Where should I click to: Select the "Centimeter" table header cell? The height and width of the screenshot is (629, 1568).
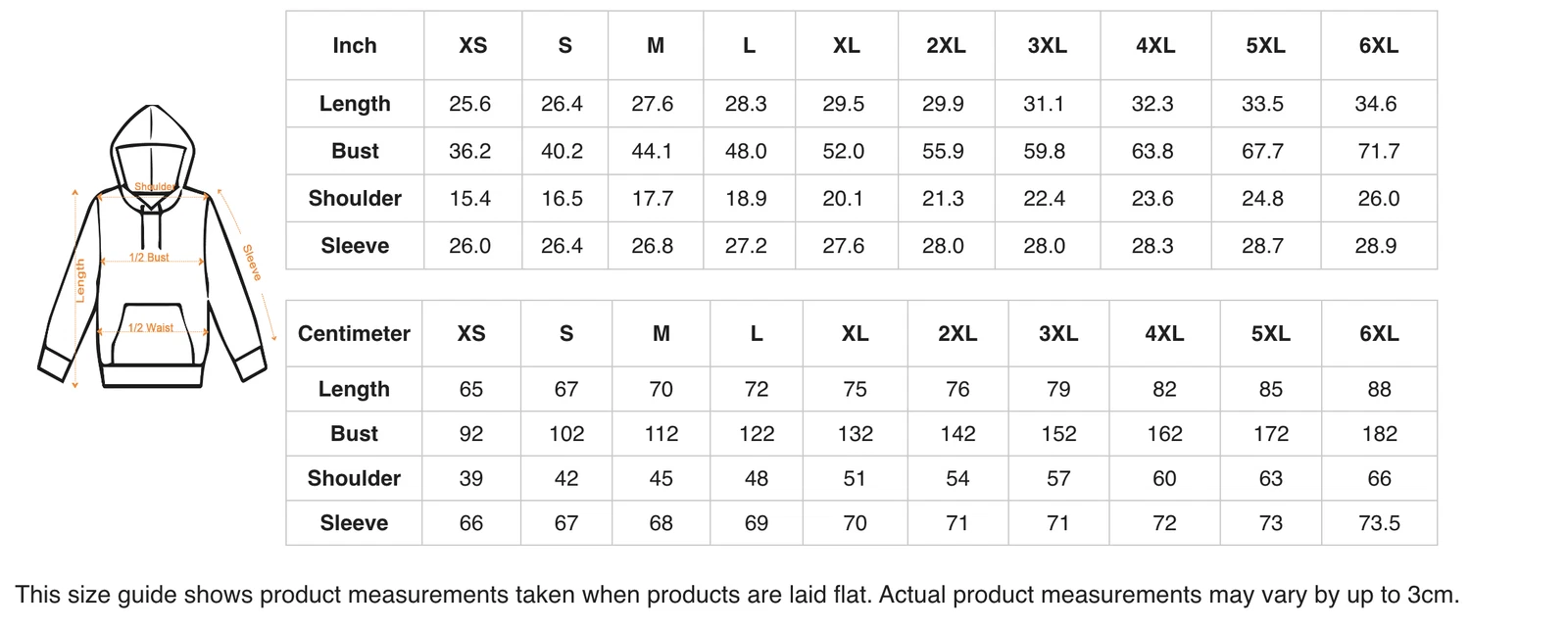click(x=354, y=334)
